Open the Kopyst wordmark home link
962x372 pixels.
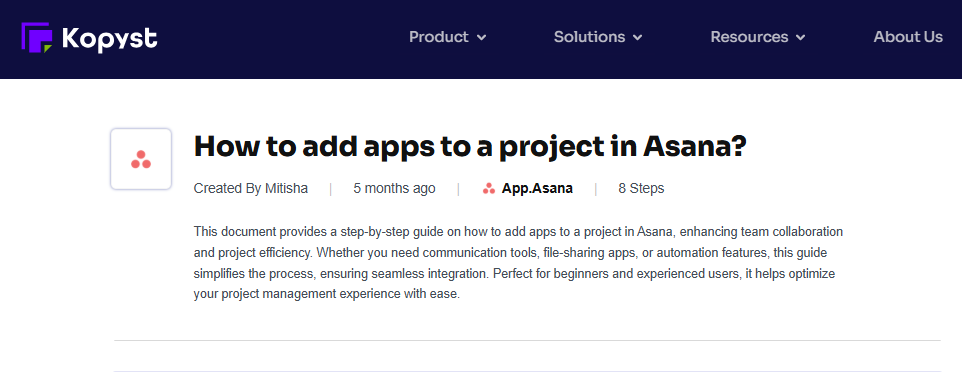[110, 39]
